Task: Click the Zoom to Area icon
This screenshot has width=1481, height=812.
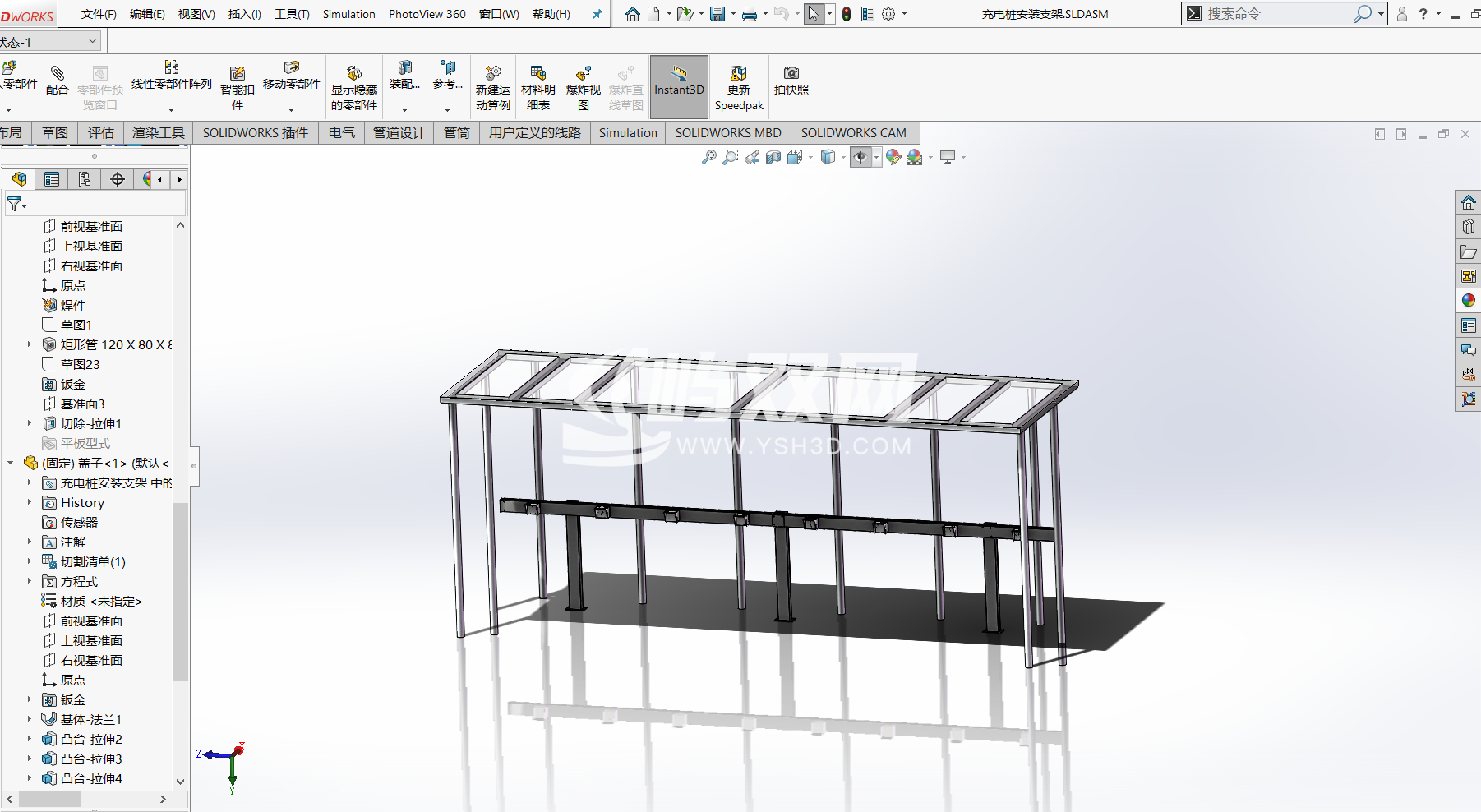Action: click(730, 157)
